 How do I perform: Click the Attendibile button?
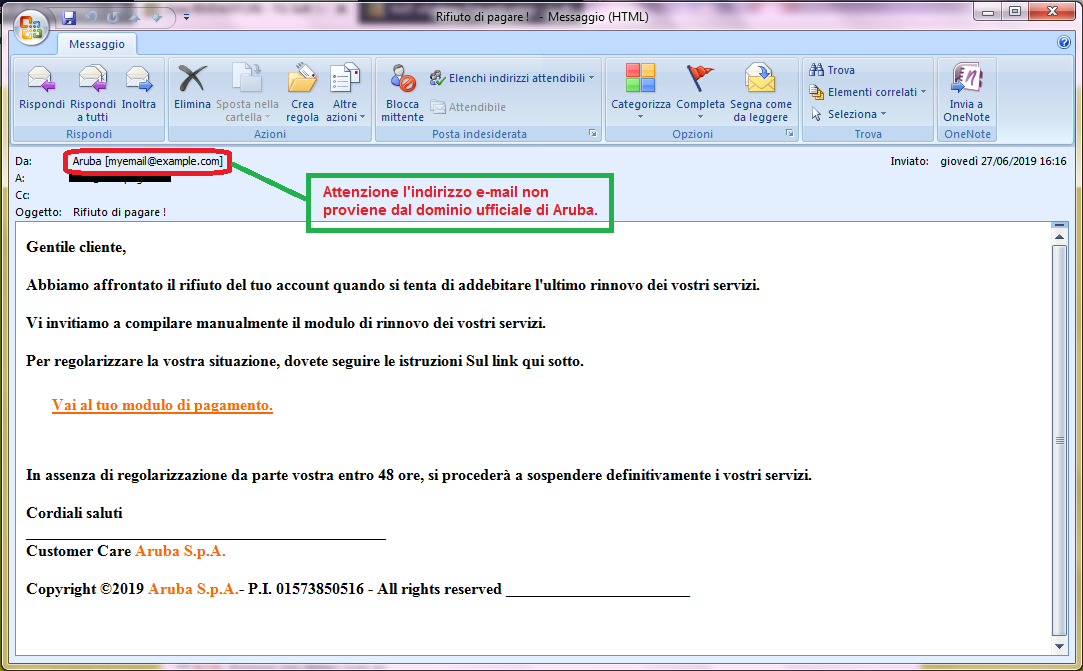[x=468, y=107]
